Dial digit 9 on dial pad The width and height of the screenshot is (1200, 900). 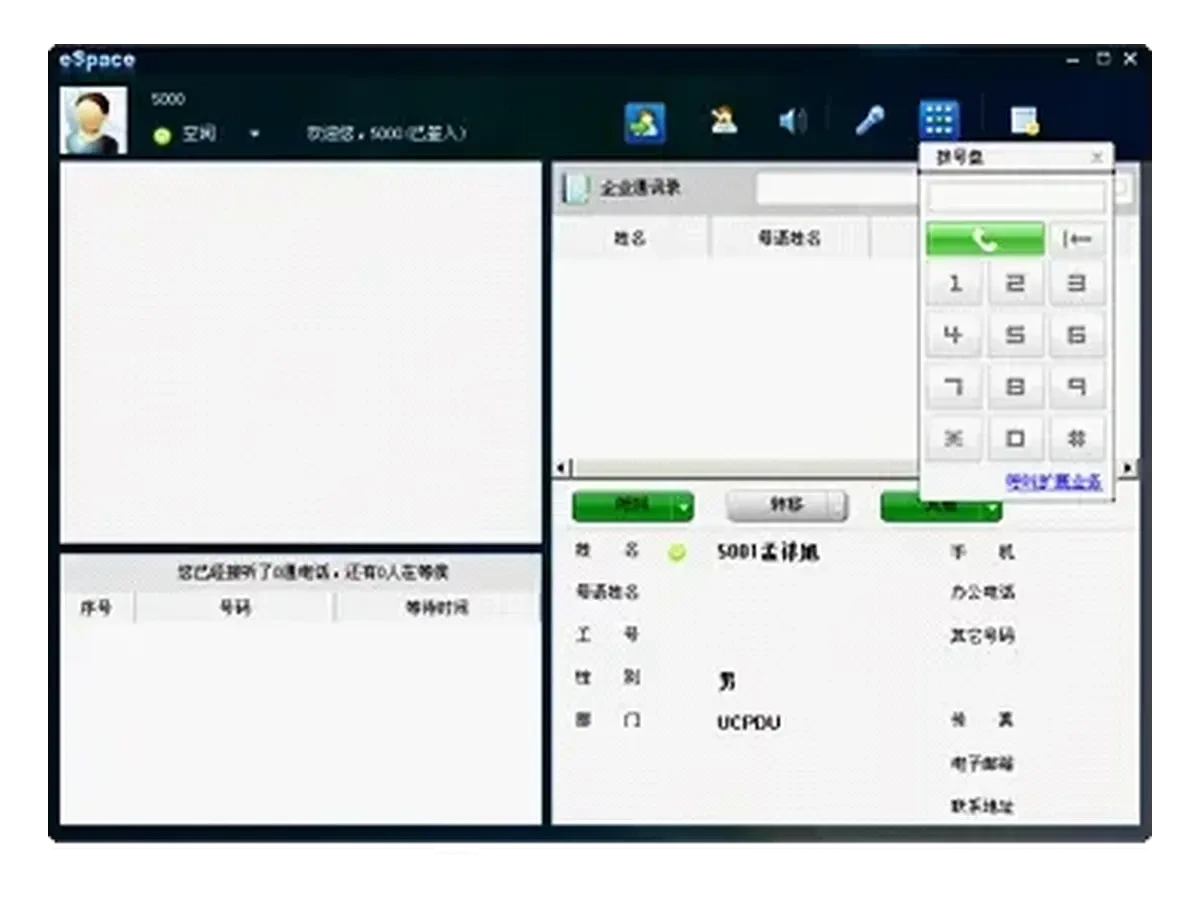tap(1077, 387)
